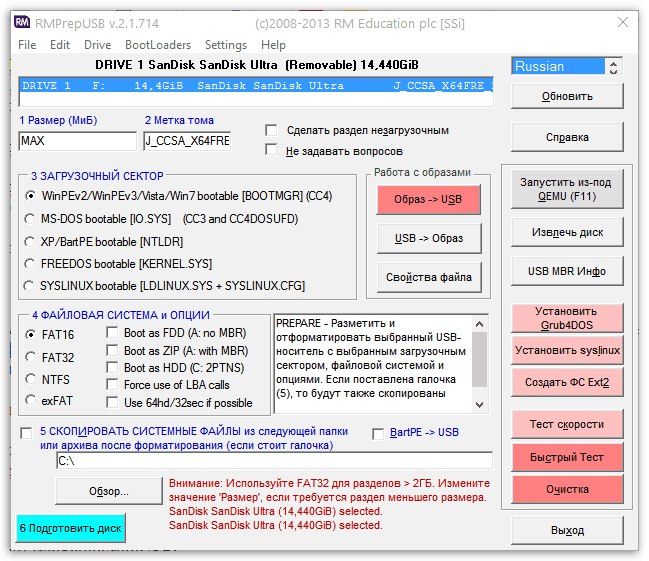Screen dimensions: 649x561
Task: Select SYSLINUX bootable option
Action: (x=29, y=286)
